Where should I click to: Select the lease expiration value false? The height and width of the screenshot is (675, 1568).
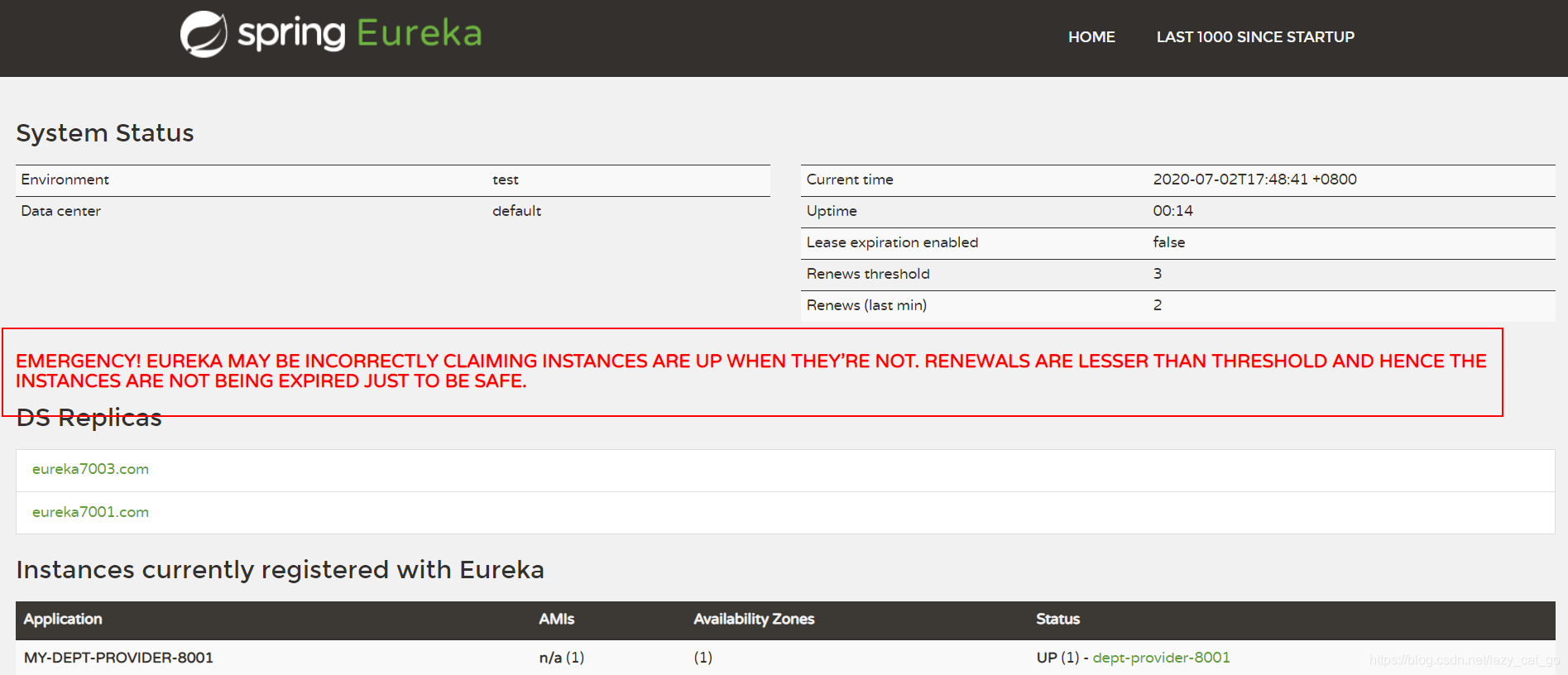(x=1168, y=242)
